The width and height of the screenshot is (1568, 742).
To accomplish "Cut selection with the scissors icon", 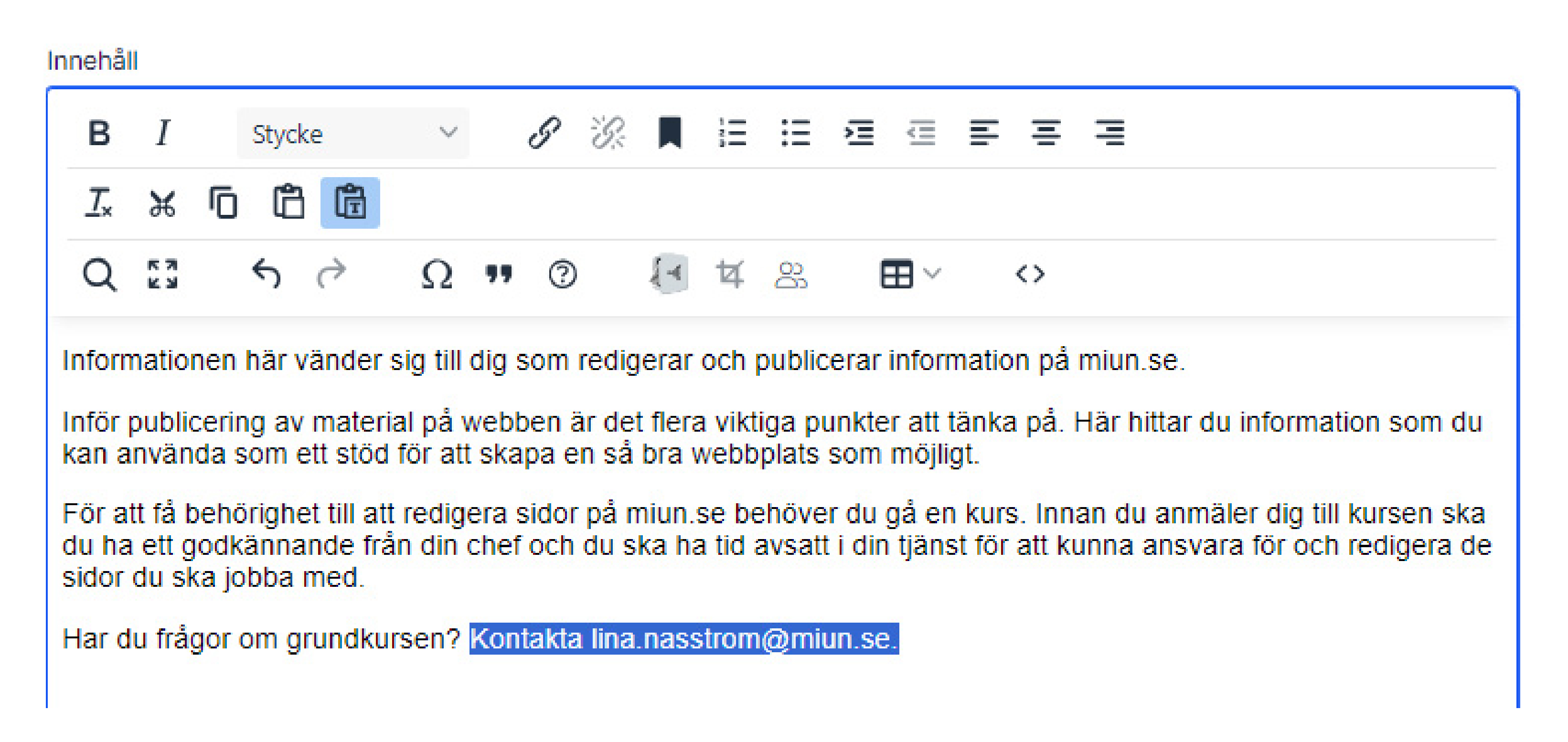I will tap(162, 203).
